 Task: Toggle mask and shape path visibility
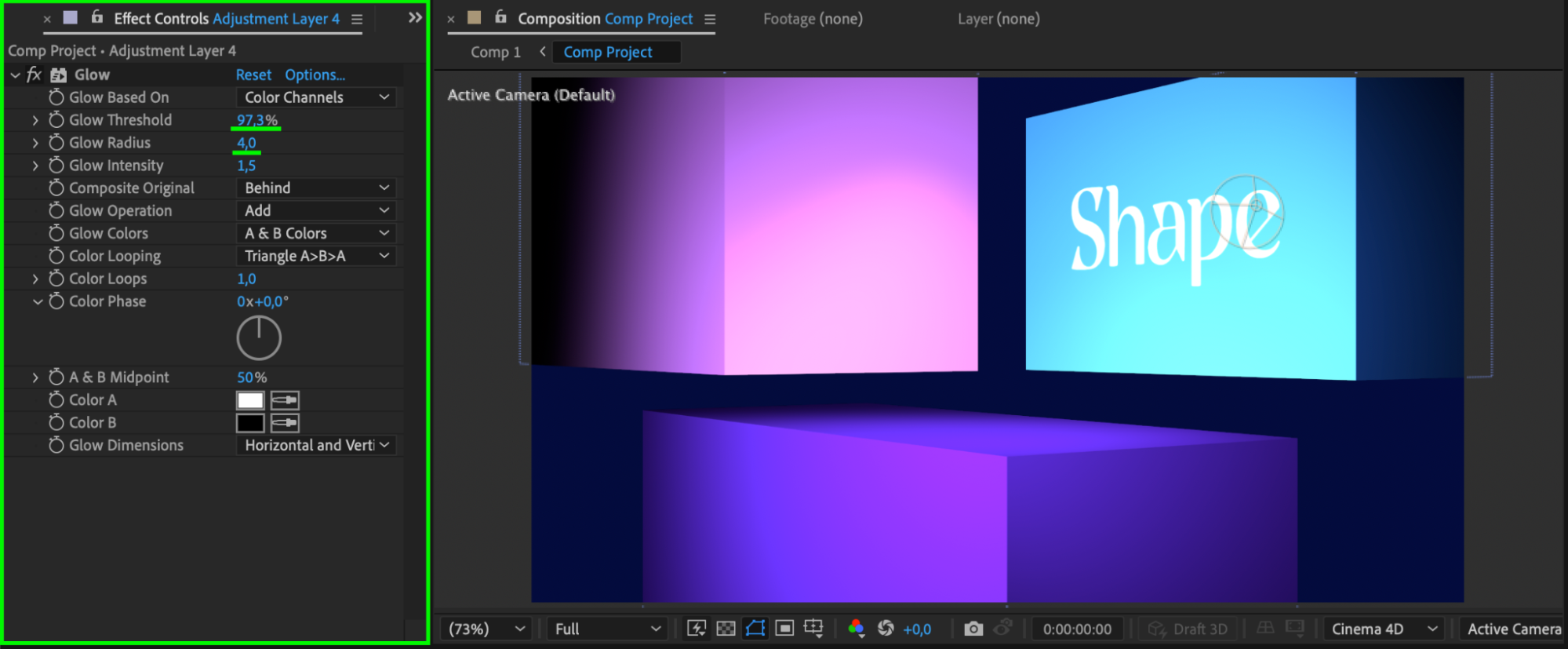(755, 629)
